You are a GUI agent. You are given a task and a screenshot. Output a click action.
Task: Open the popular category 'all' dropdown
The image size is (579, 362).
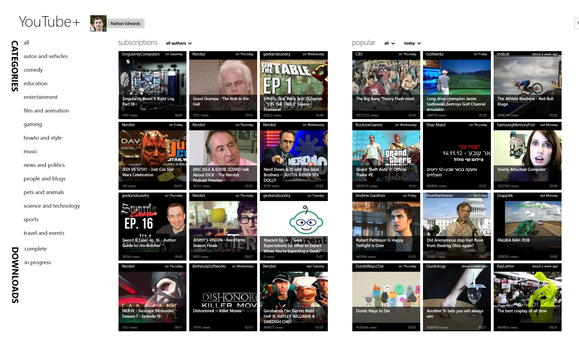click(x=389, y=43)
